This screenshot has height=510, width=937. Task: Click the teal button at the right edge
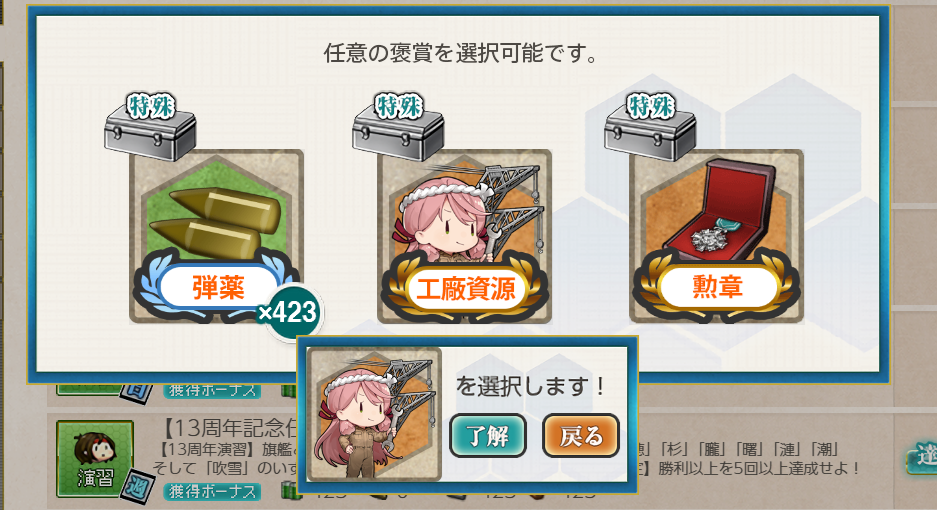921,458
